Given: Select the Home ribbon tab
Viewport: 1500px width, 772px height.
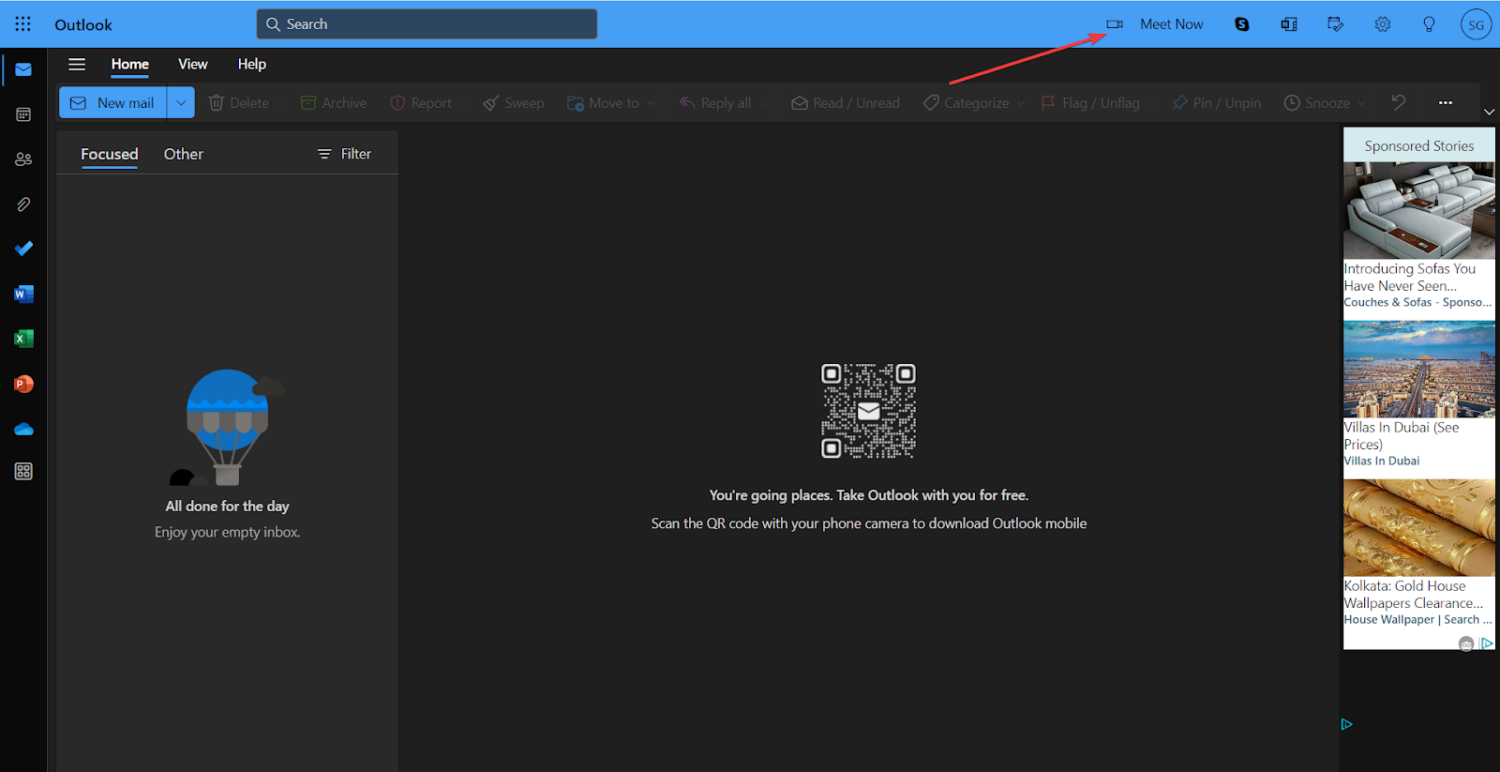Looking at the screenshot, I should pos(130,64).
